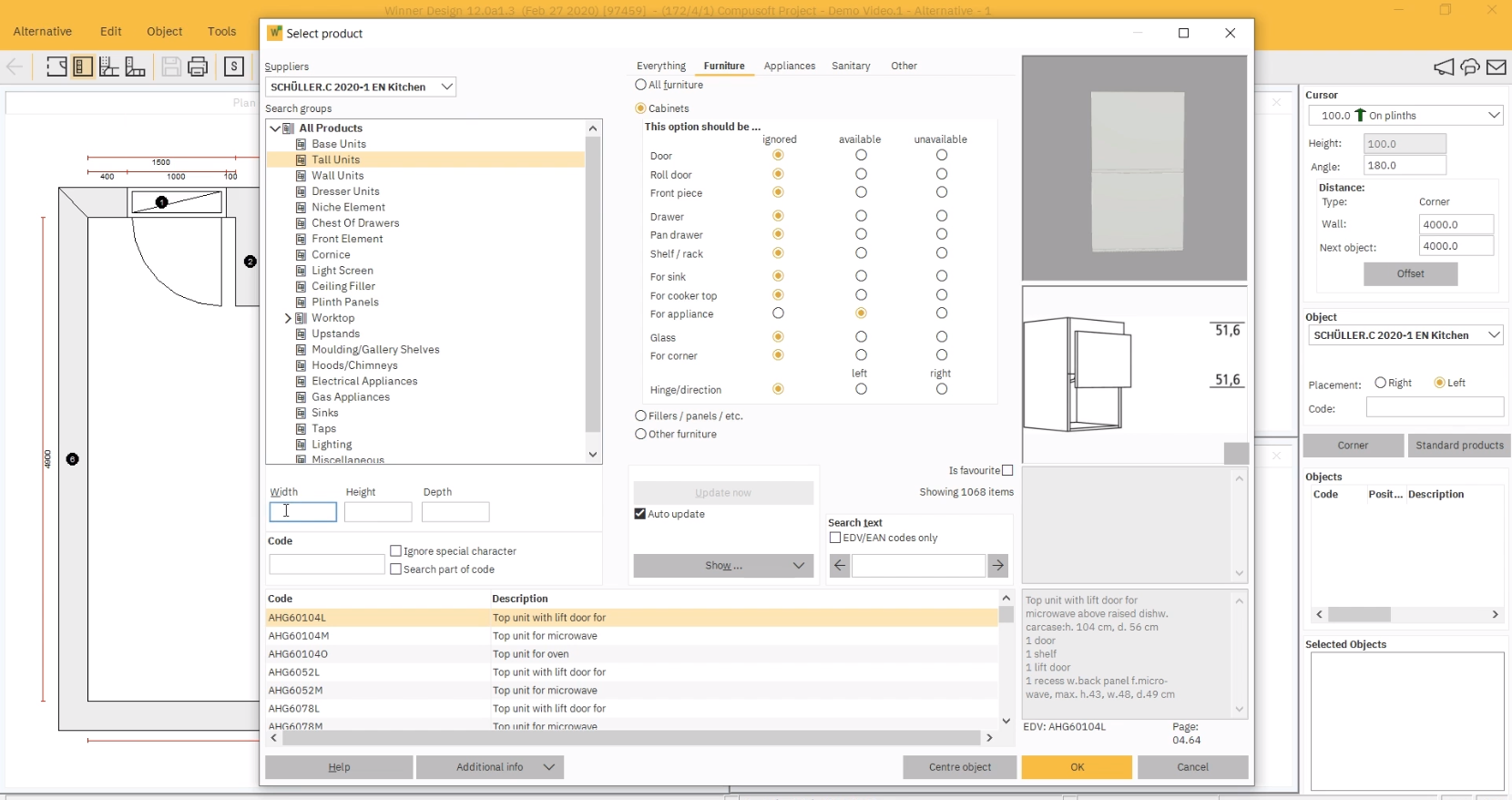Open the Additional info dropdown

(490, 767)
